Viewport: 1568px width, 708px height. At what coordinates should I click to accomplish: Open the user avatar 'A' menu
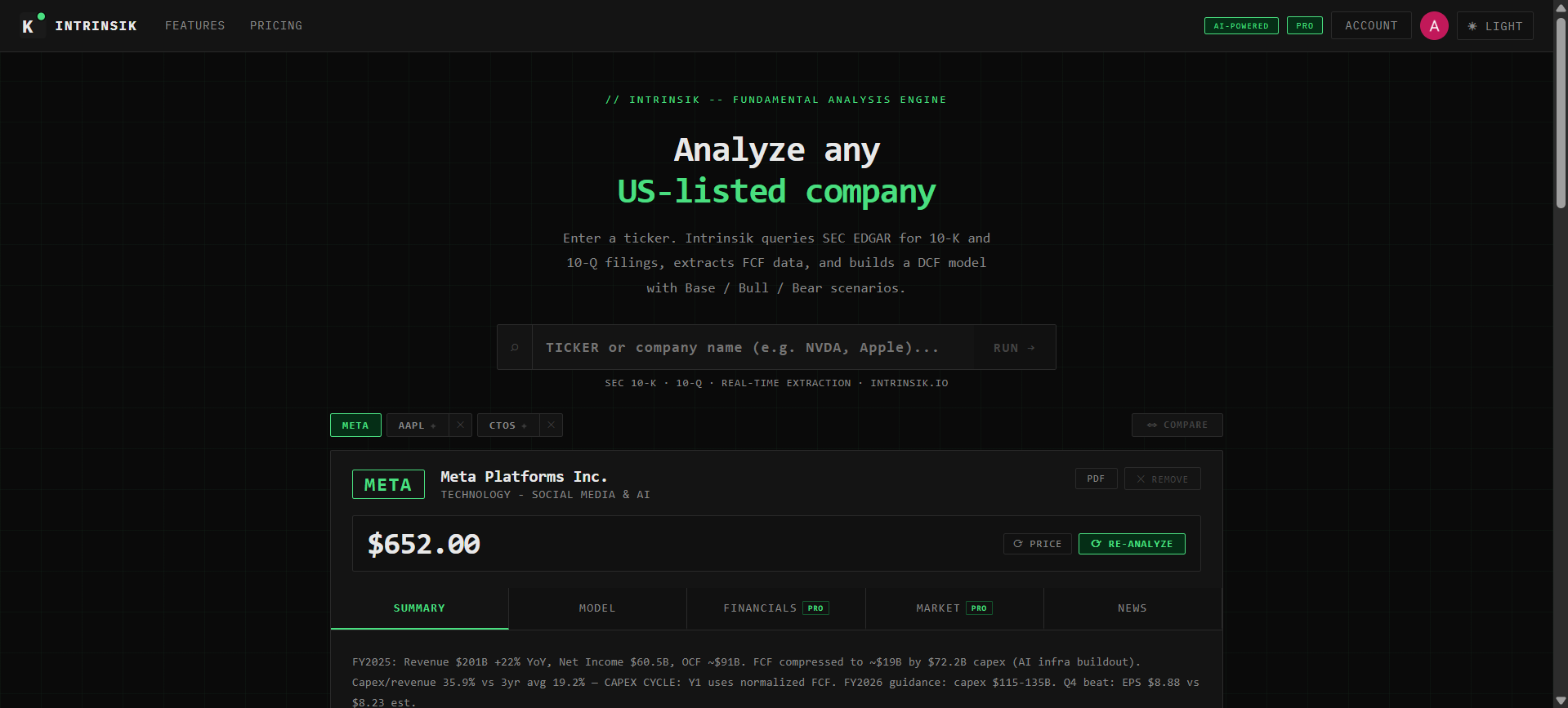(x=1434, y=25)
